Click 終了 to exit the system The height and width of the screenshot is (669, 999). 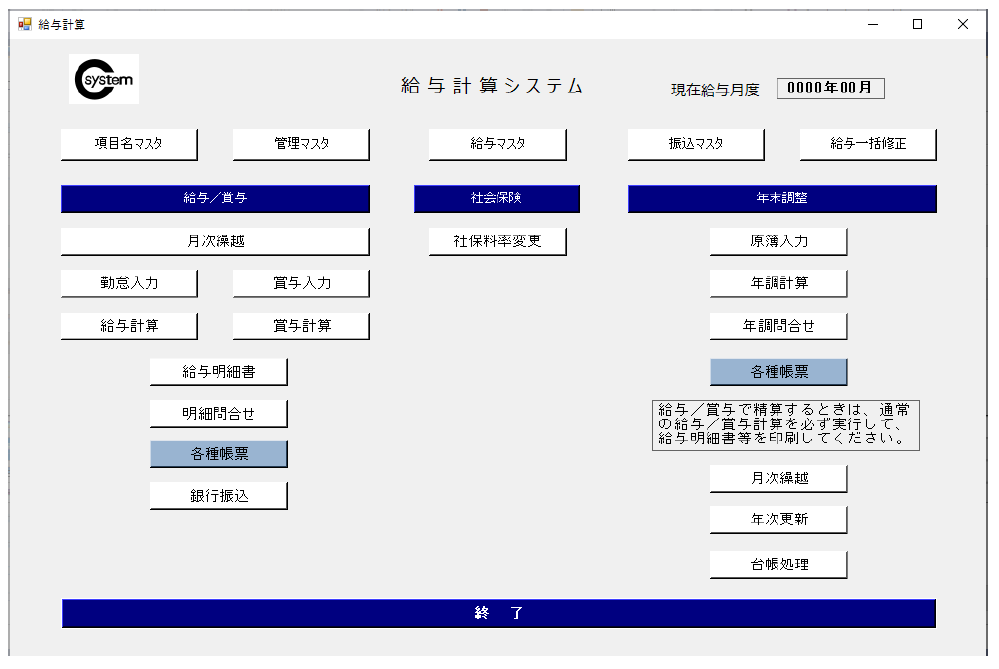tap(499, 613)
